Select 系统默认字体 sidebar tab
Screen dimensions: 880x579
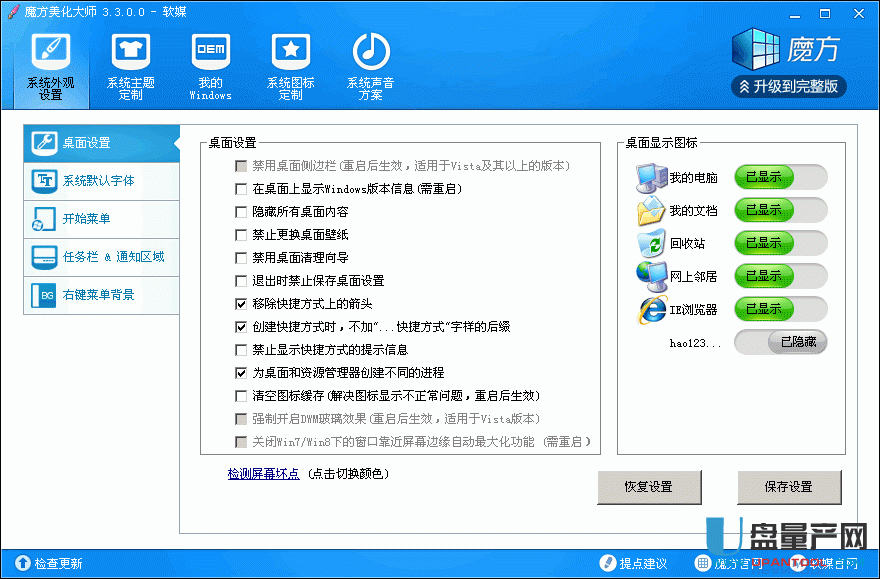click(x=102, y=181)
